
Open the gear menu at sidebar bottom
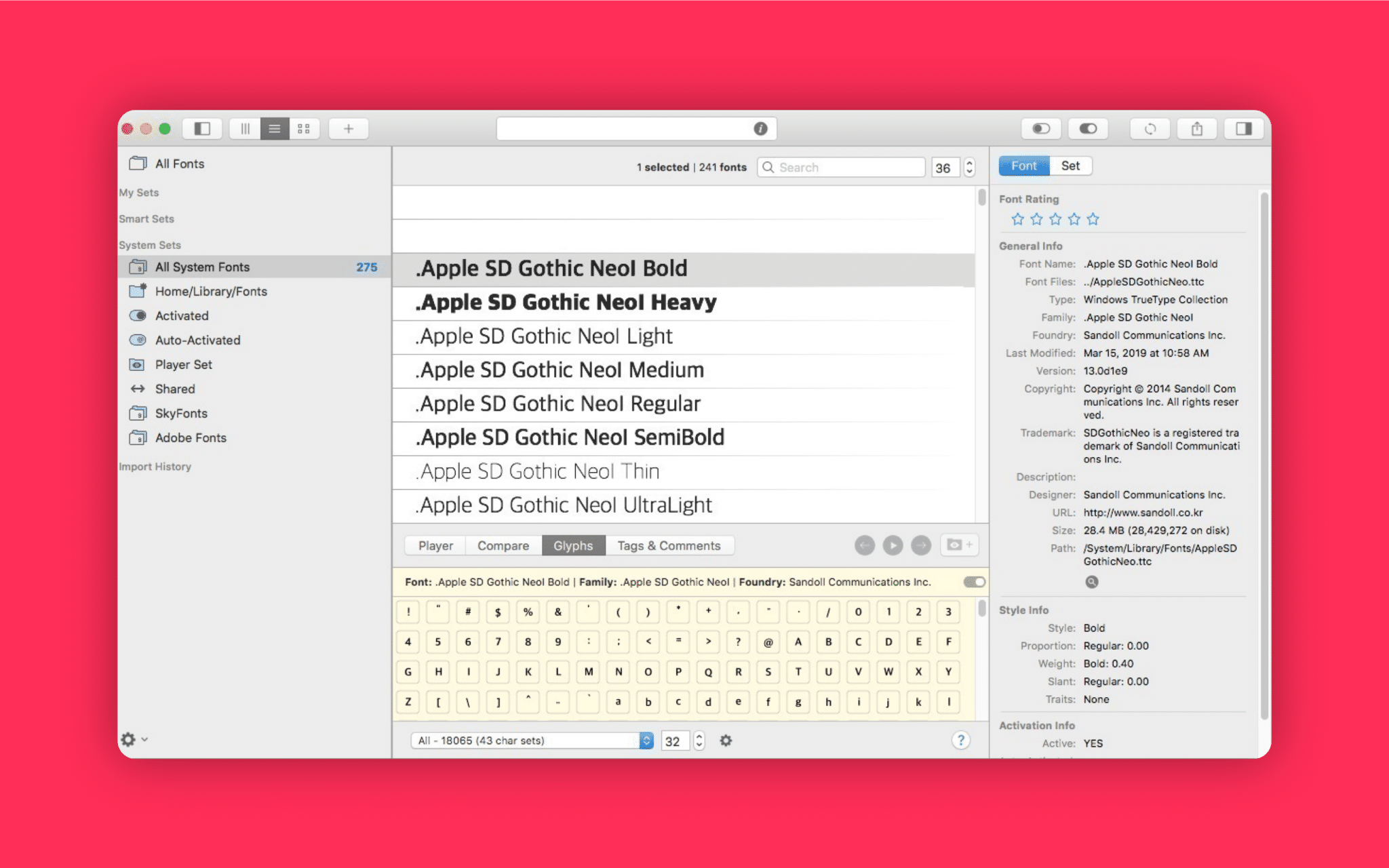click(x=134, y=739)
